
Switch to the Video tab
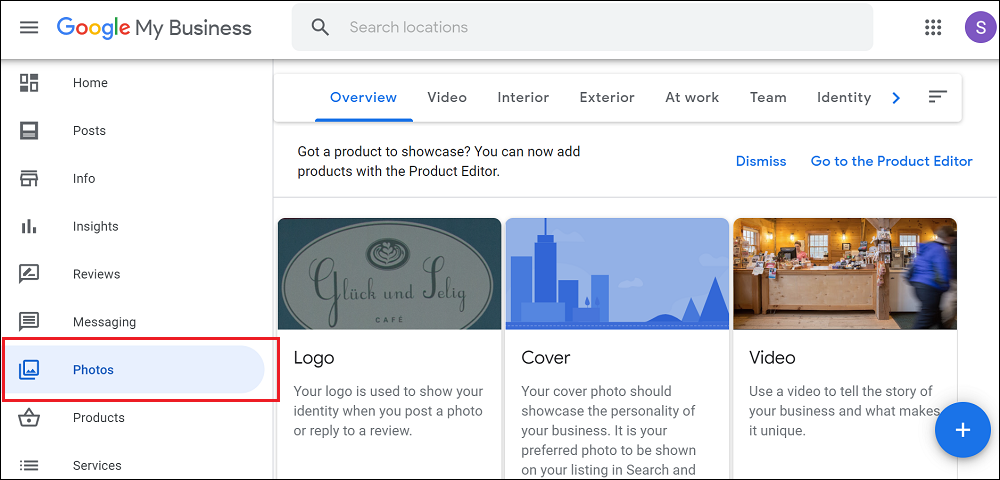pyautogui.click(x=447, y=98)
